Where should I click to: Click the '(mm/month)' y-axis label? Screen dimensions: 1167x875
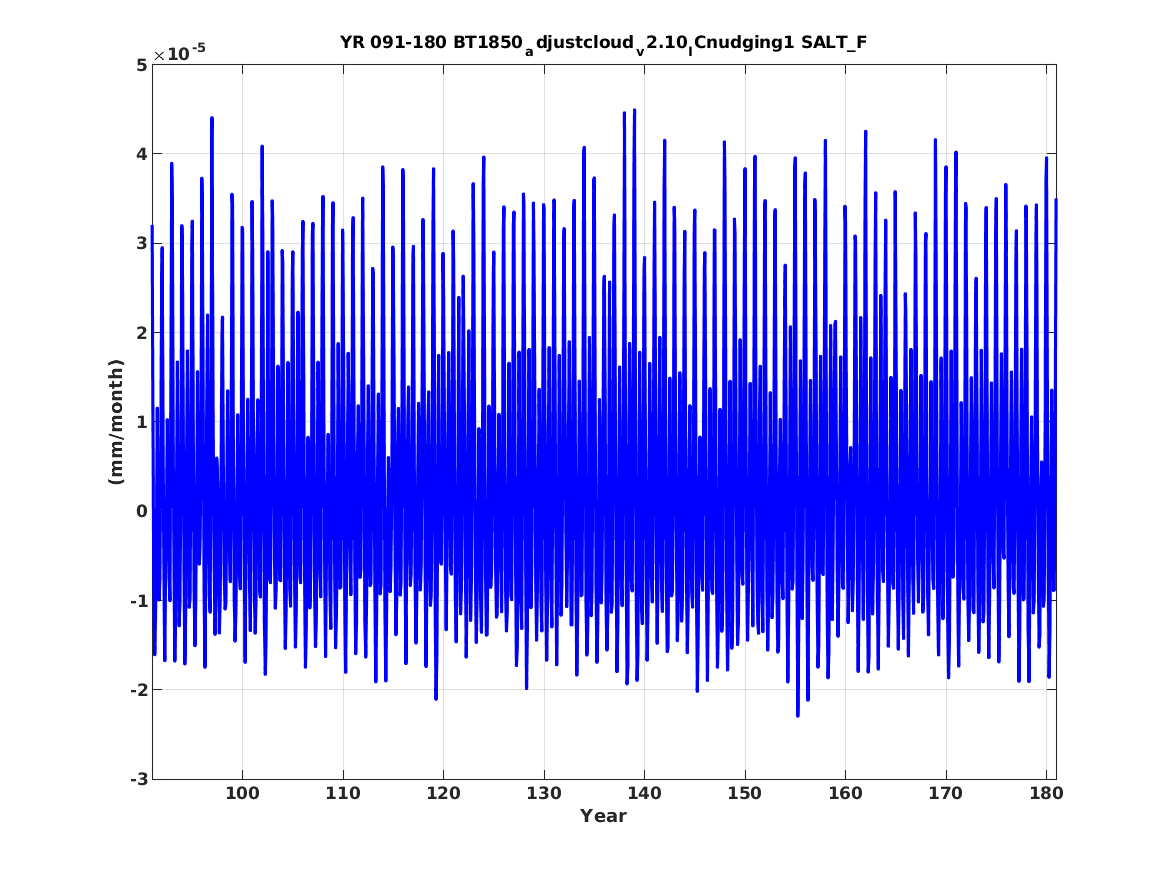(x=116, y=422)
